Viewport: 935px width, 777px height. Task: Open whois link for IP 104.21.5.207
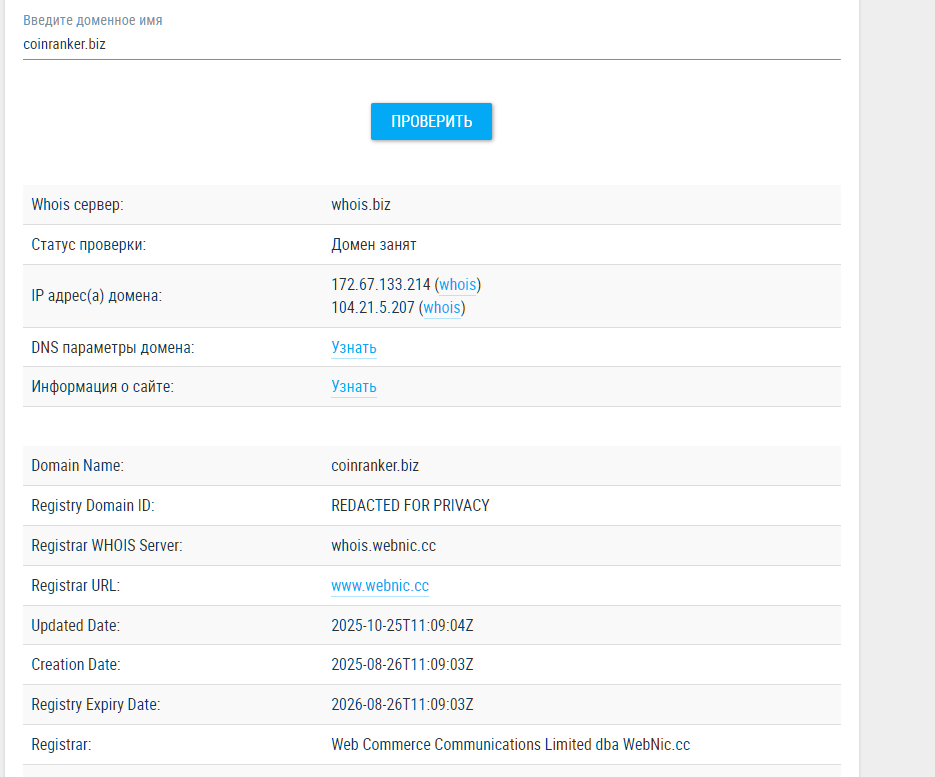pos(441,307)
